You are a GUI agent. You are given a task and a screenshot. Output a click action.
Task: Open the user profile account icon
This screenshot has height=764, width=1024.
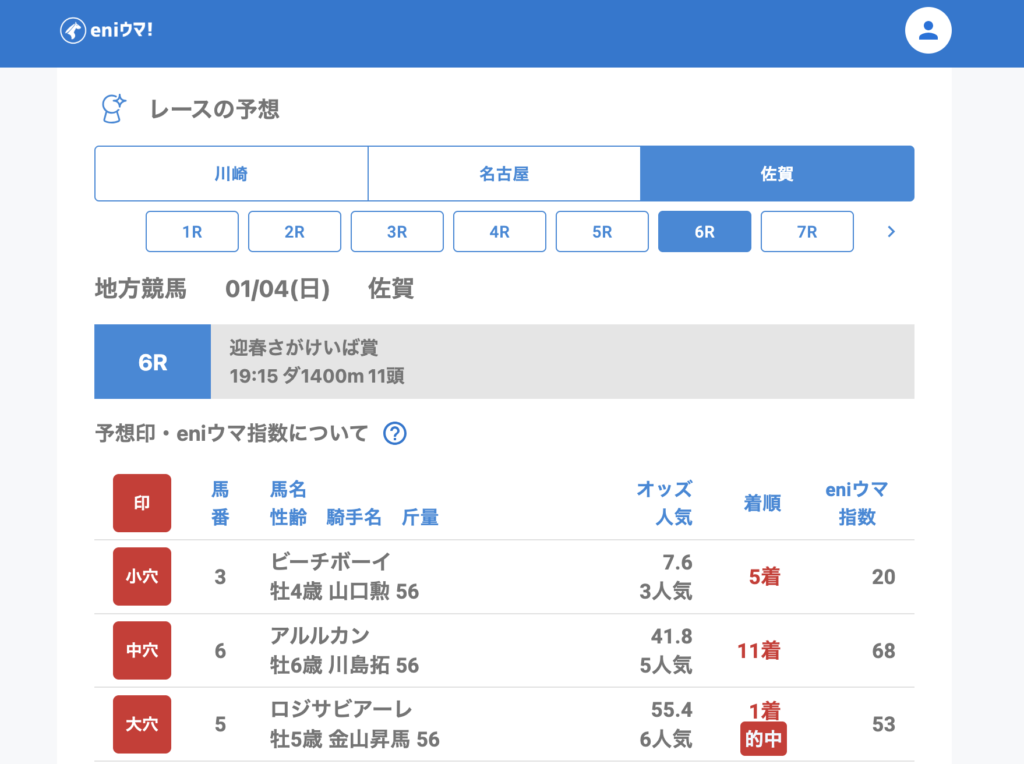point(927,31)
